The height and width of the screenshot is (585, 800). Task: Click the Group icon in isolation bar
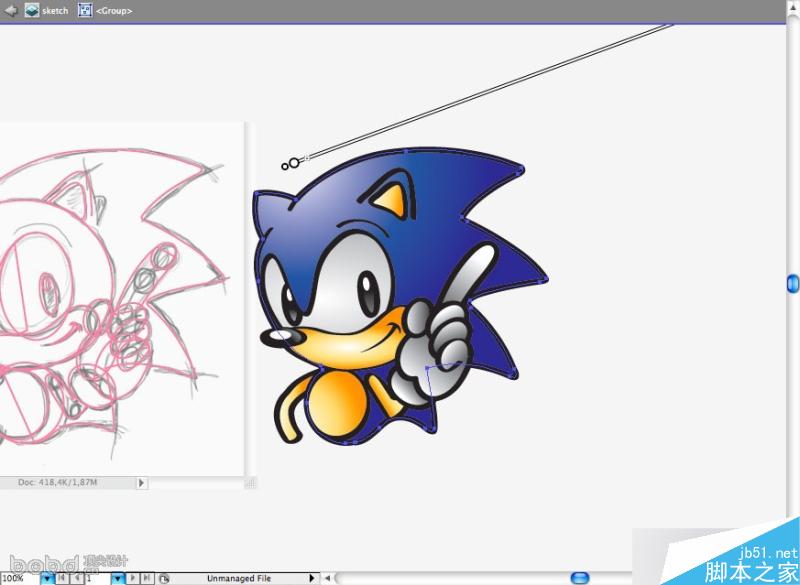(x=85, y=10)
